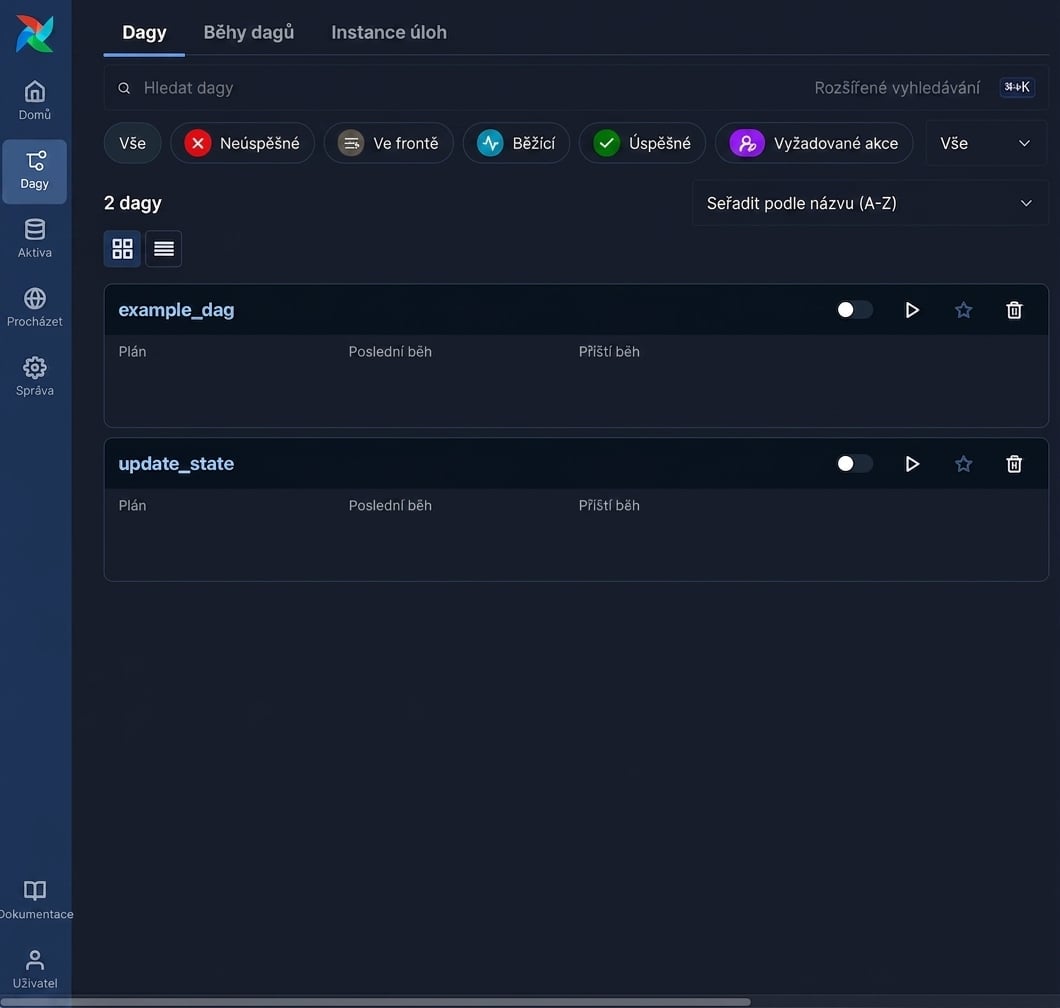Click the 2 dagy count text
The height and width of the screenshot is (1008, 1060).
pos(132,203)
